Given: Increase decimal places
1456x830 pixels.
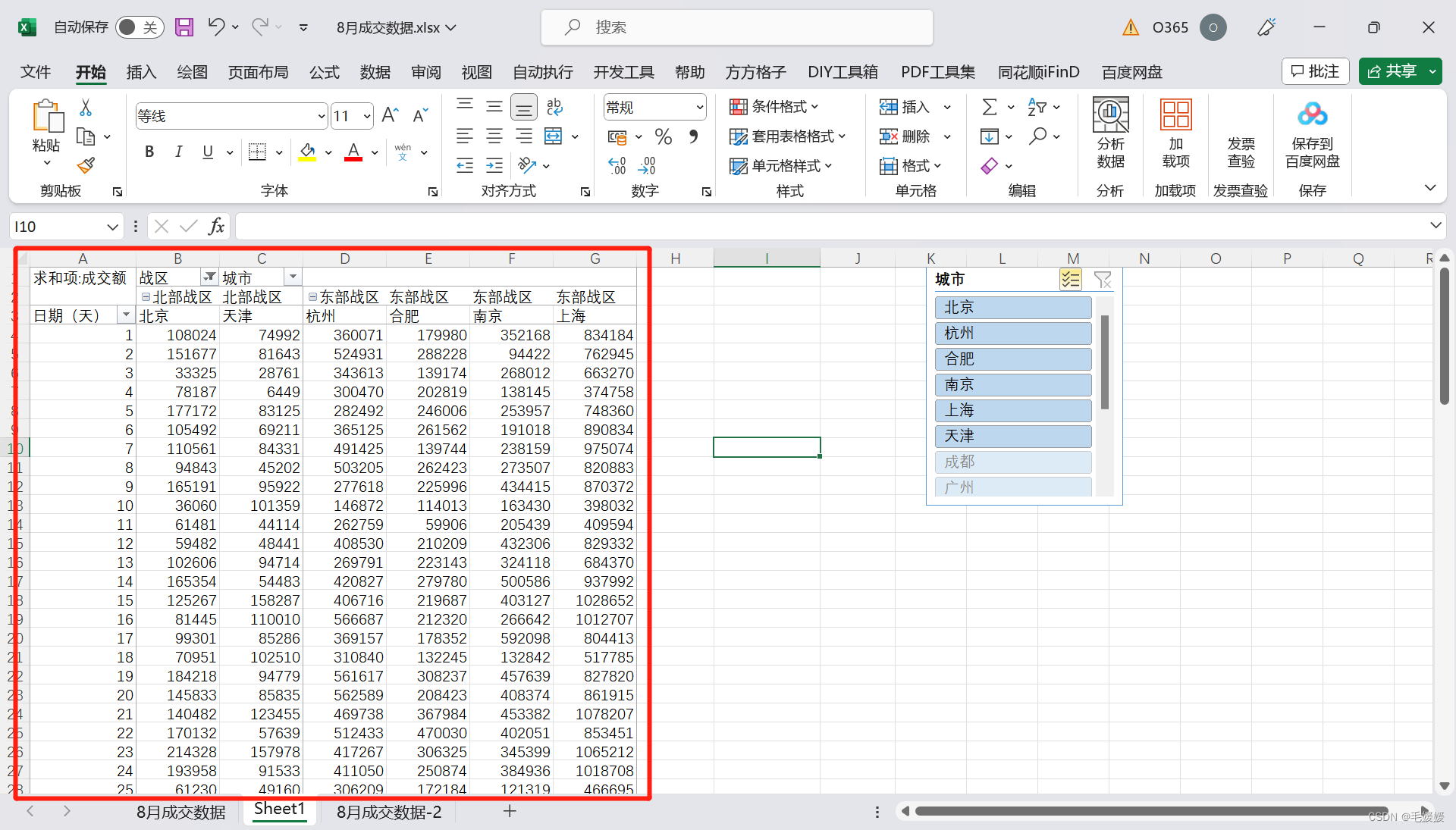Looking at the screenshot, I should tap(617, 165).
